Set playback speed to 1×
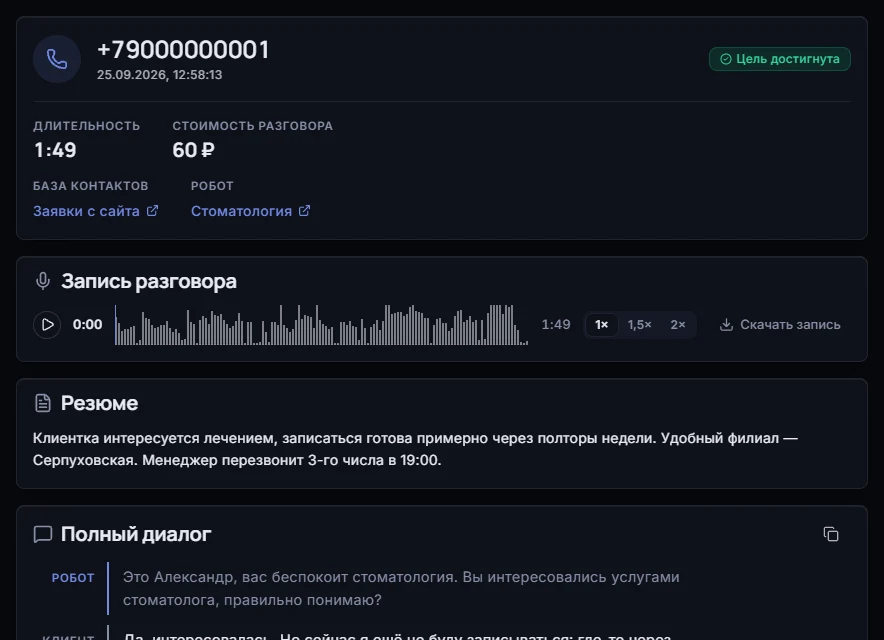Image resolution: width=884 pixels, height=640 pixels. point(602,325)
